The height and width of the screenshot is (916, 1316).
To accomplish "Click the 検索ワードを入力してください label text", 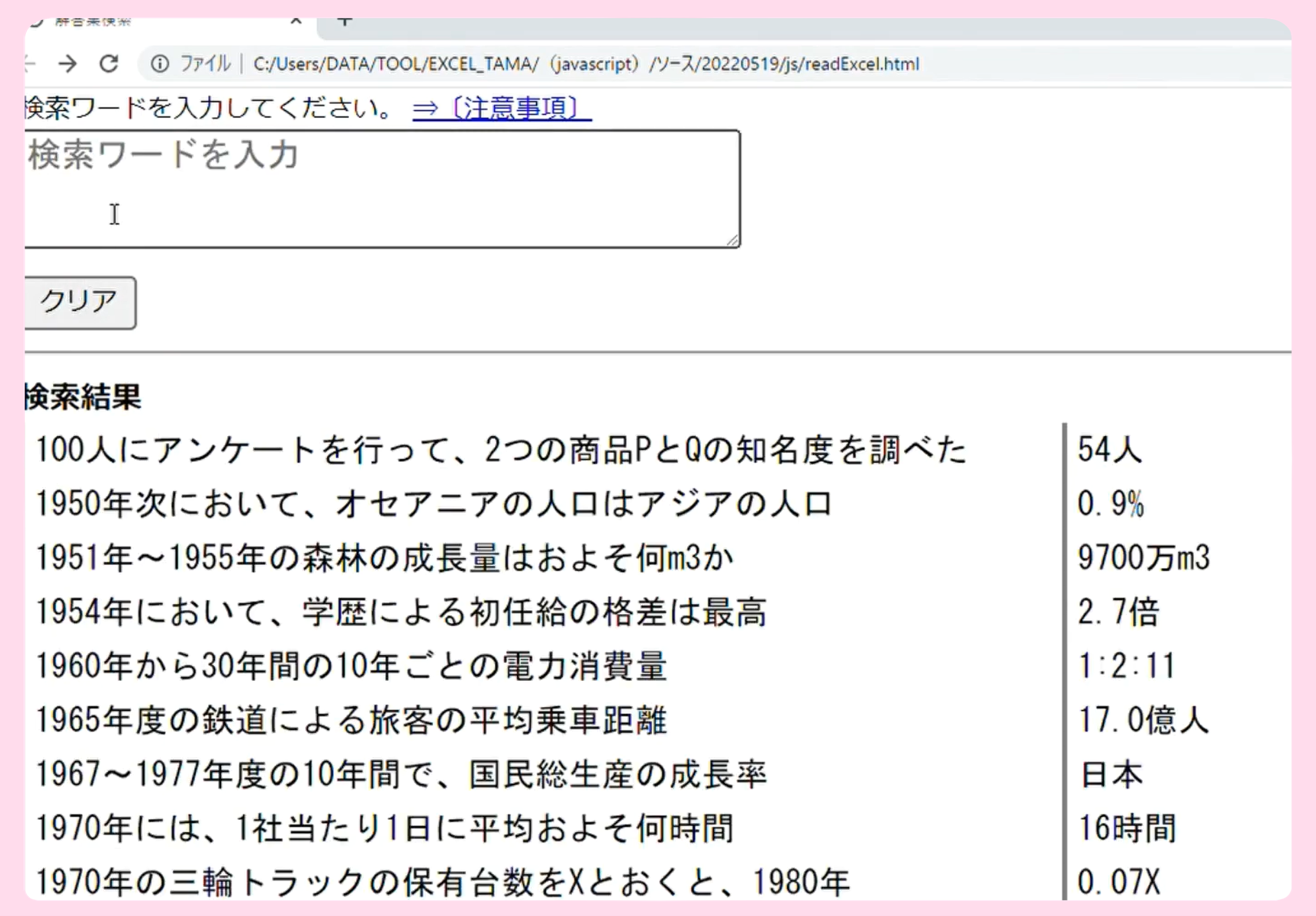I will (x=208, y=108).
